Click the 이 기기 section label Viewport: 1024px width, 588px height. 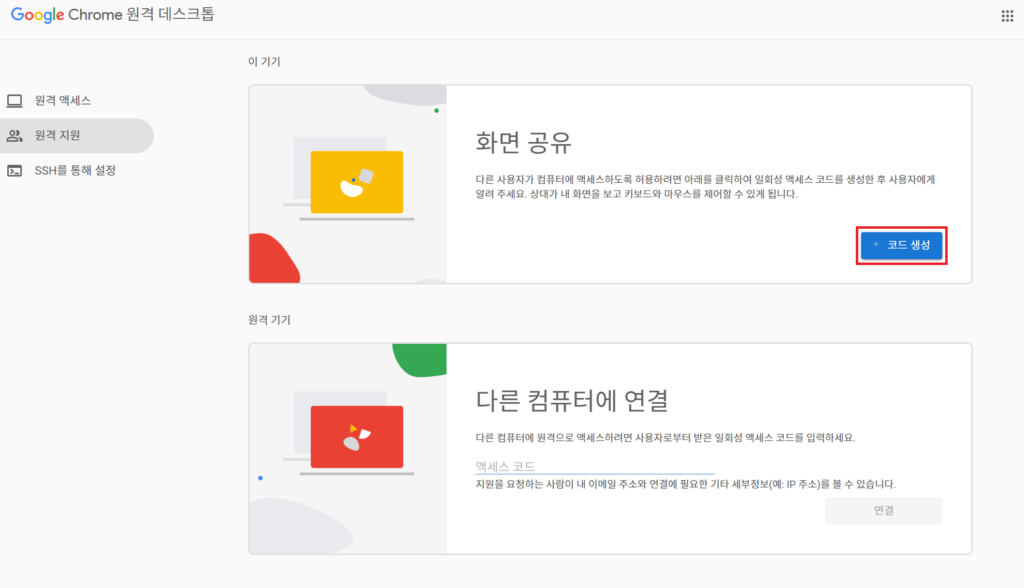click(x=264, y=62)
